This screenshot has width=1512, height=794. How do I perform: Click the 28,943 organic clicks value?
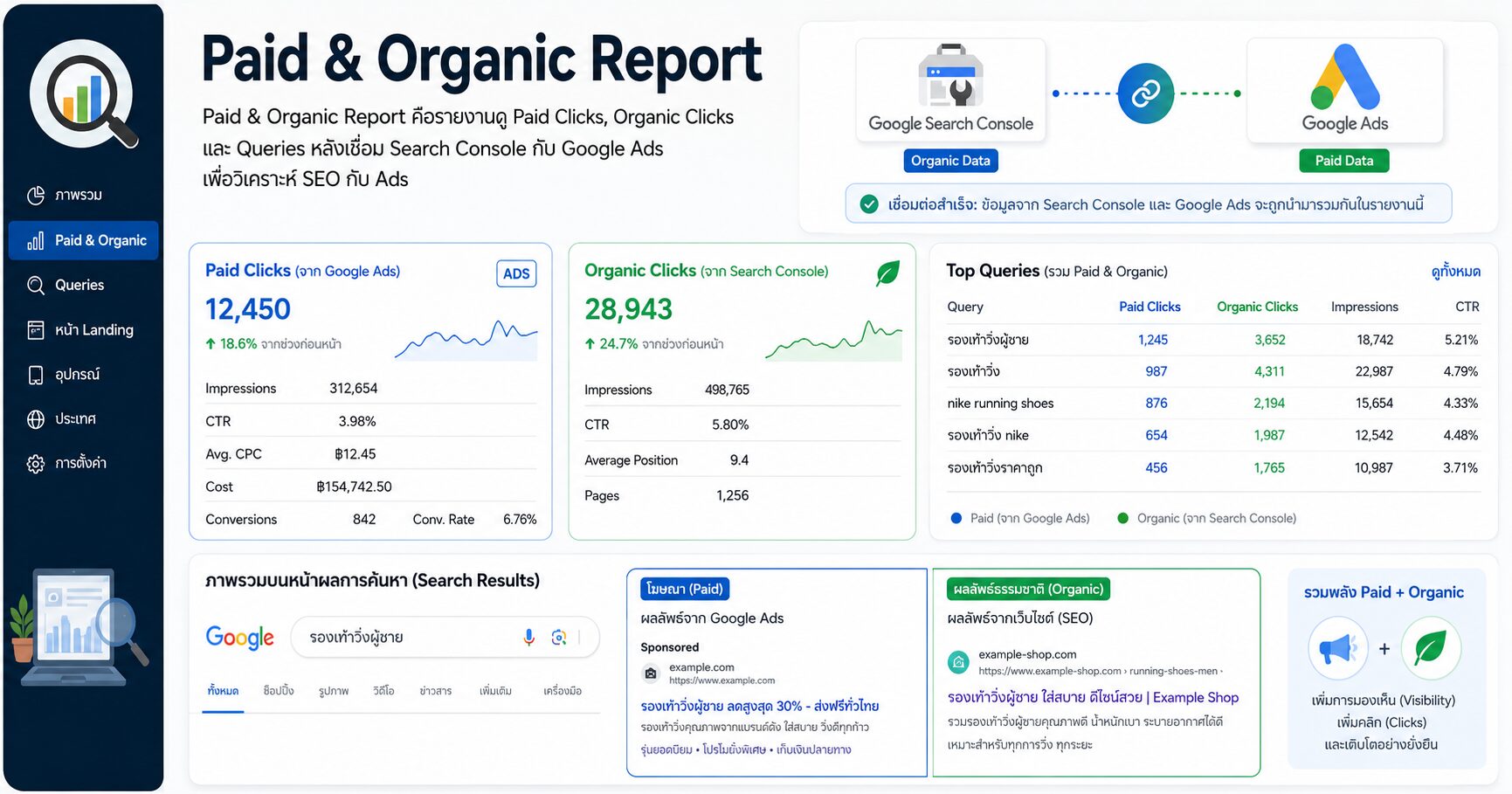(x=629, y=309)
